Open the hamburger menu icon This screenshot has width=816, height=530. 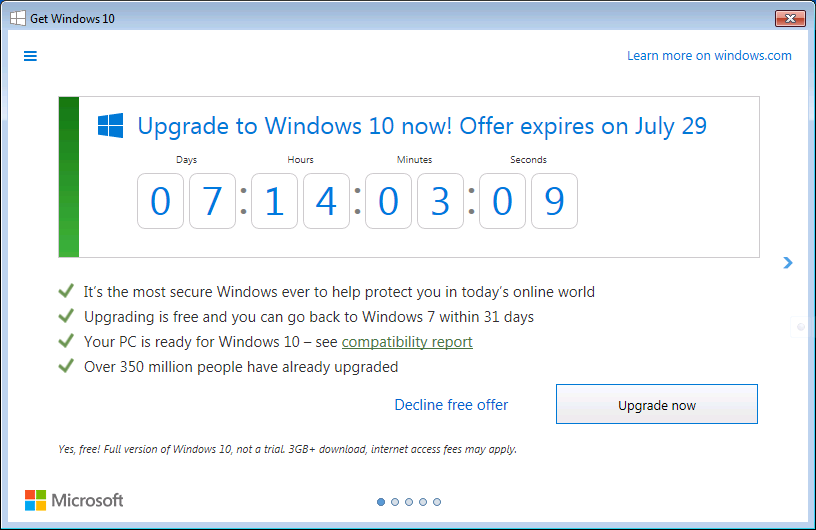(x=30, y=56)
